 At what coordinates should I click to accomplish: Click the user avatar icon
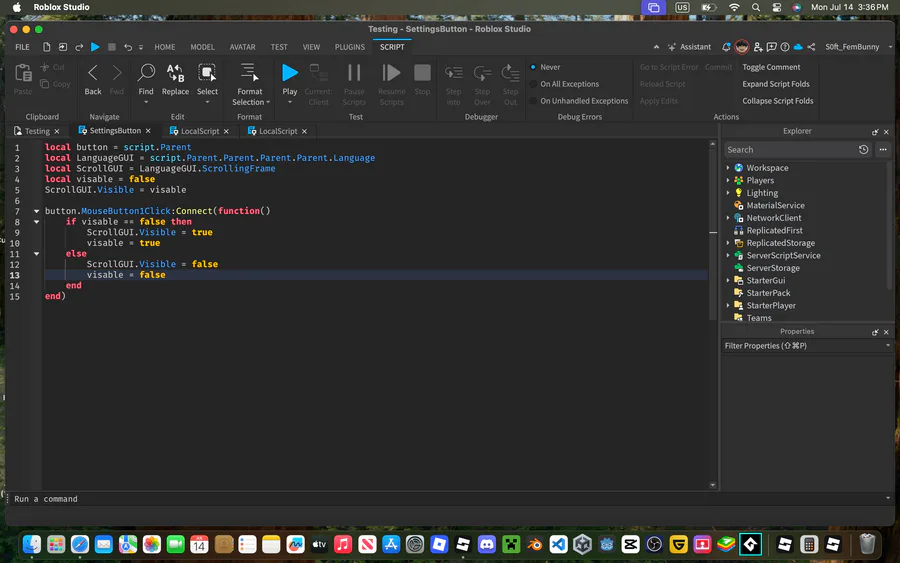click(742, 47)
